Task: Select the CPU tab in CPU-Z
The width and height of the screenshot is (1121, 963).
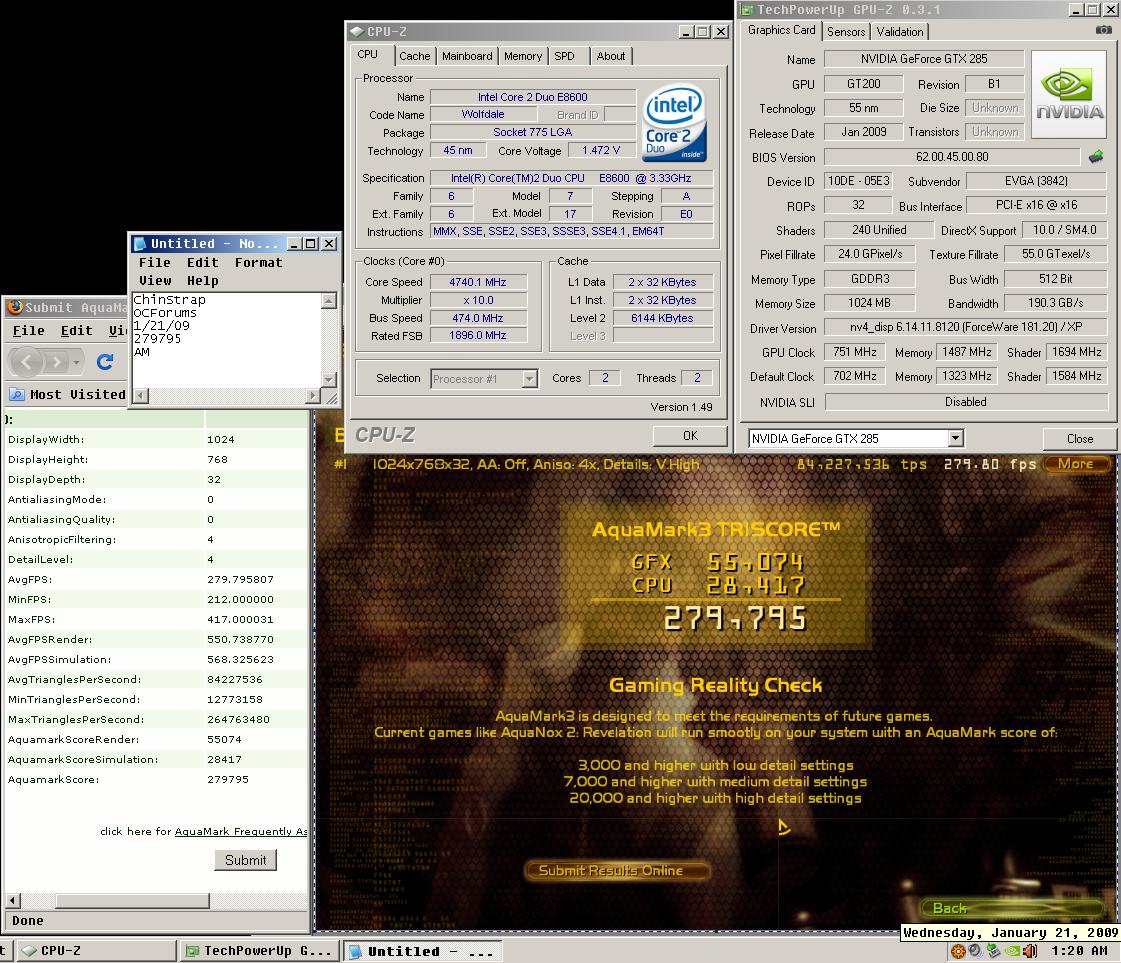Action: [x=367, y=54]
